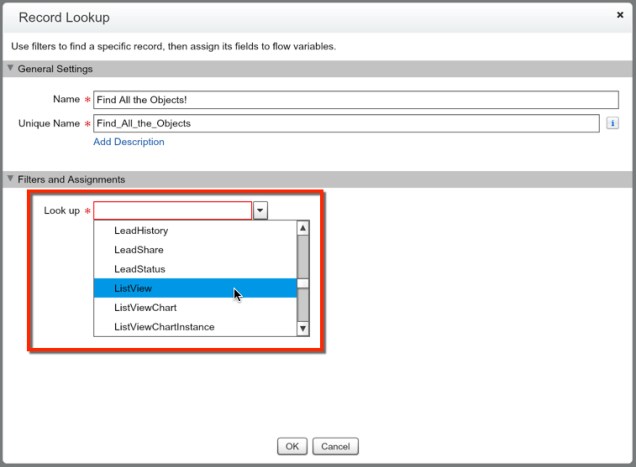Click the list's scroll up arrow
This screenshot has width=636, height=467.
point(303,229)
